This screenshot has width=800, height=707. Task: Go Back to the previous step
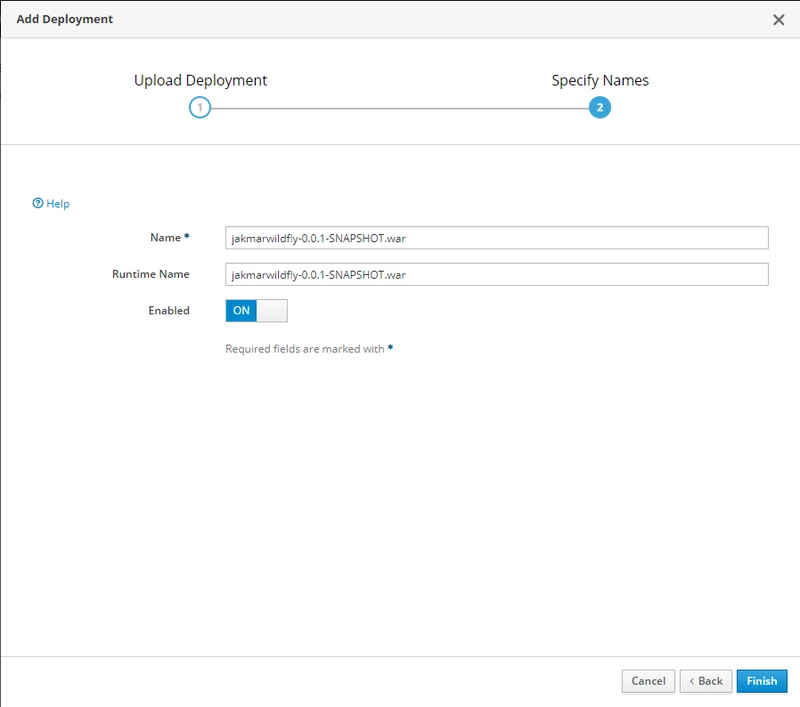click(x=706, y=681)
